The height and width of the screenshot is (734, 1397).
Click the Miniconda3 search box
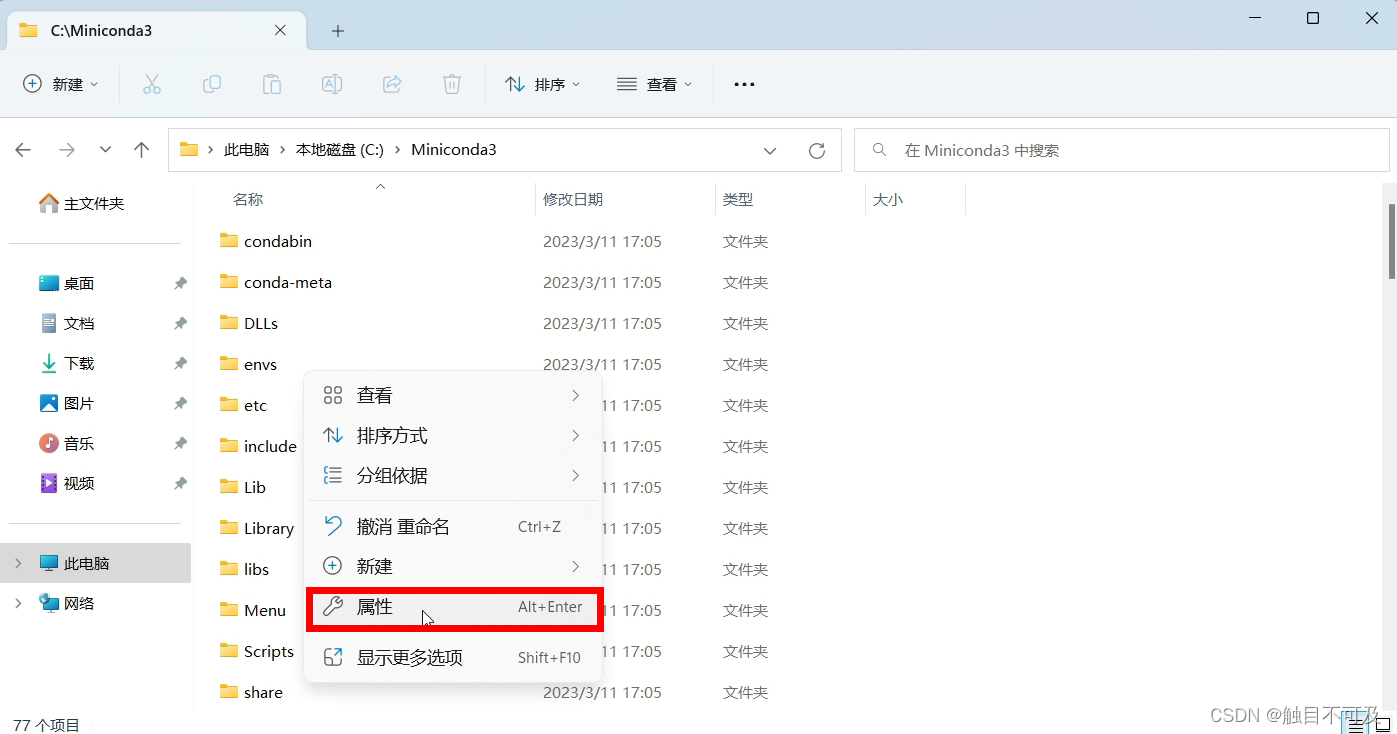point(1122,150)
